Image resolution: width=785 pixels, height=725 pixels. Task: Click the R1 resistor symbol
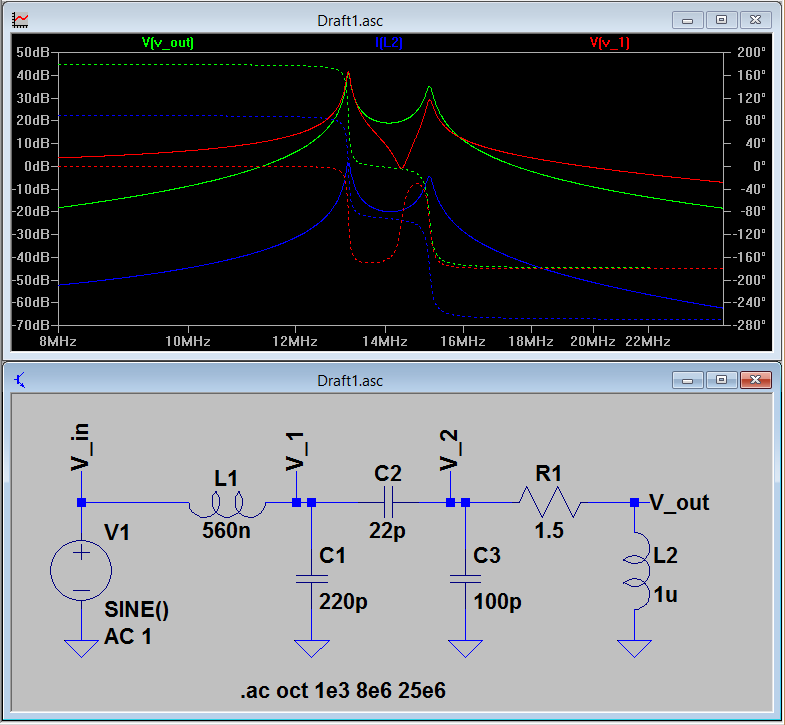coord(550,502)
